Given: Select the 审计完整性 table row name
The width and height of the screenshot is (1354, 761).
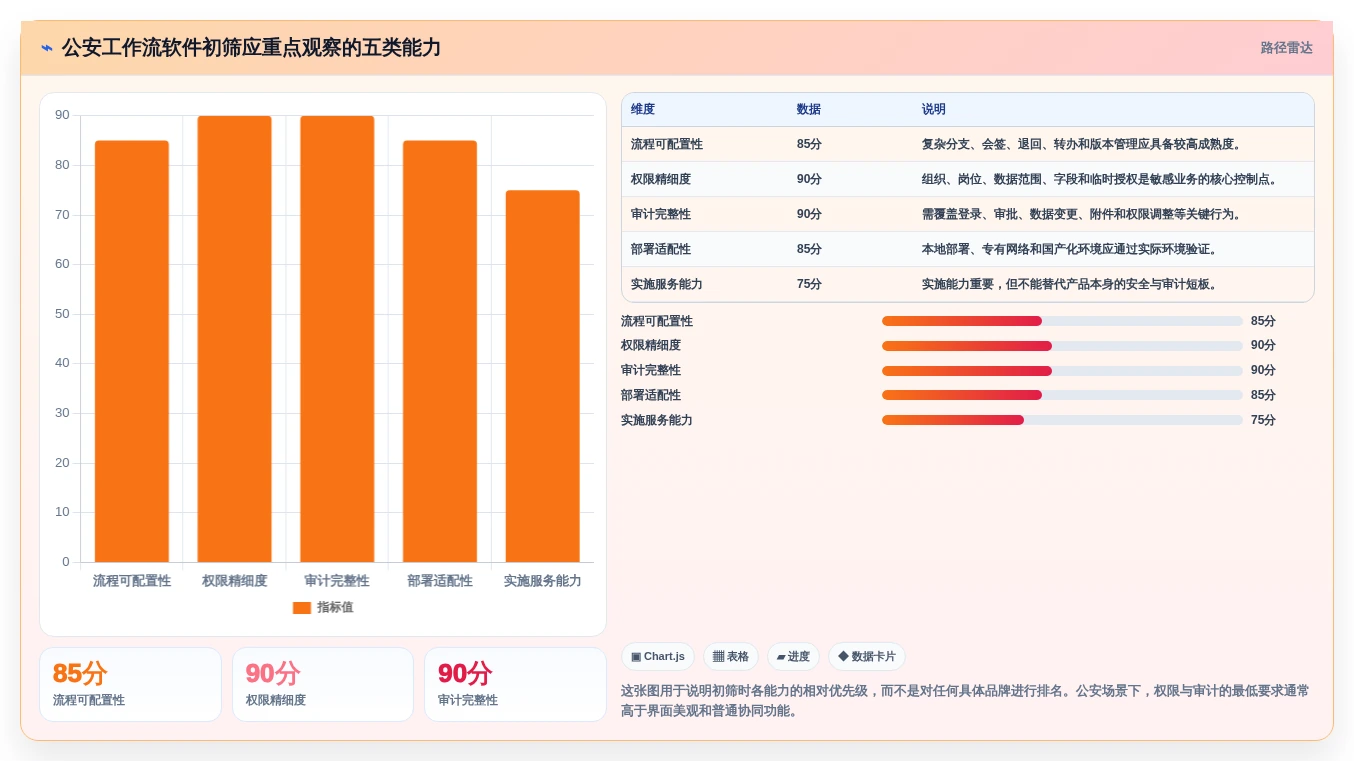Looking at the screenshot, I should click(660, 215).
